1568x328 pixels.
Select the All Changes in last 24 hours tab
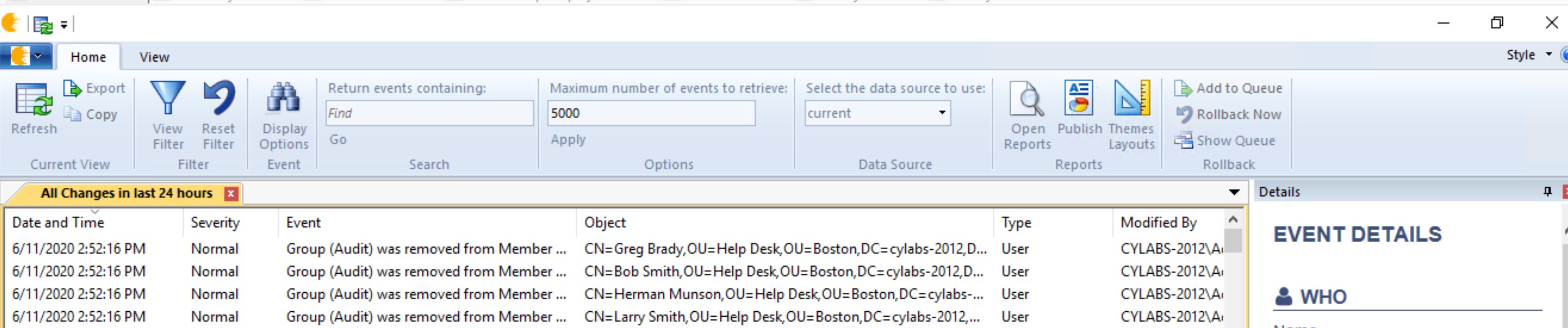coord(126,194)
